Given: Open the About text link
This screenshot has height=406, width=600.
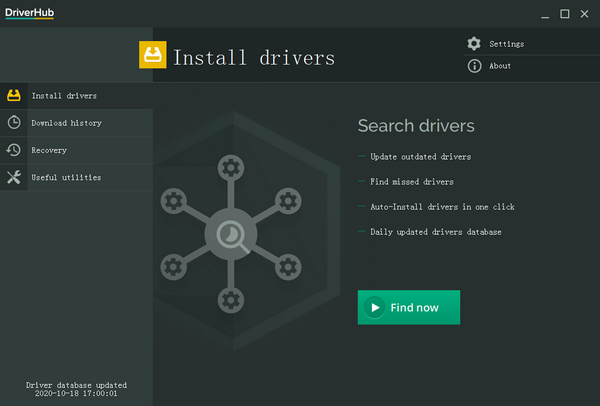Looking at the screenshot, I should pos(501,66).
